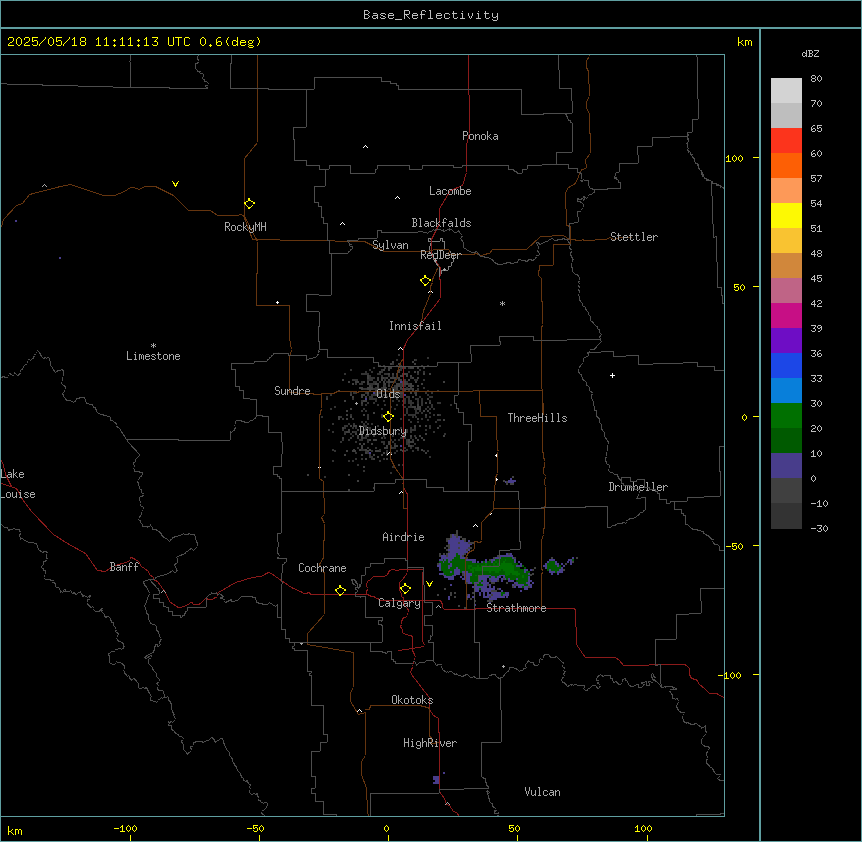Click the Airdrie city label
This screenshot has height=842, width=862.
pyautogui.click(x=404, y=537)
